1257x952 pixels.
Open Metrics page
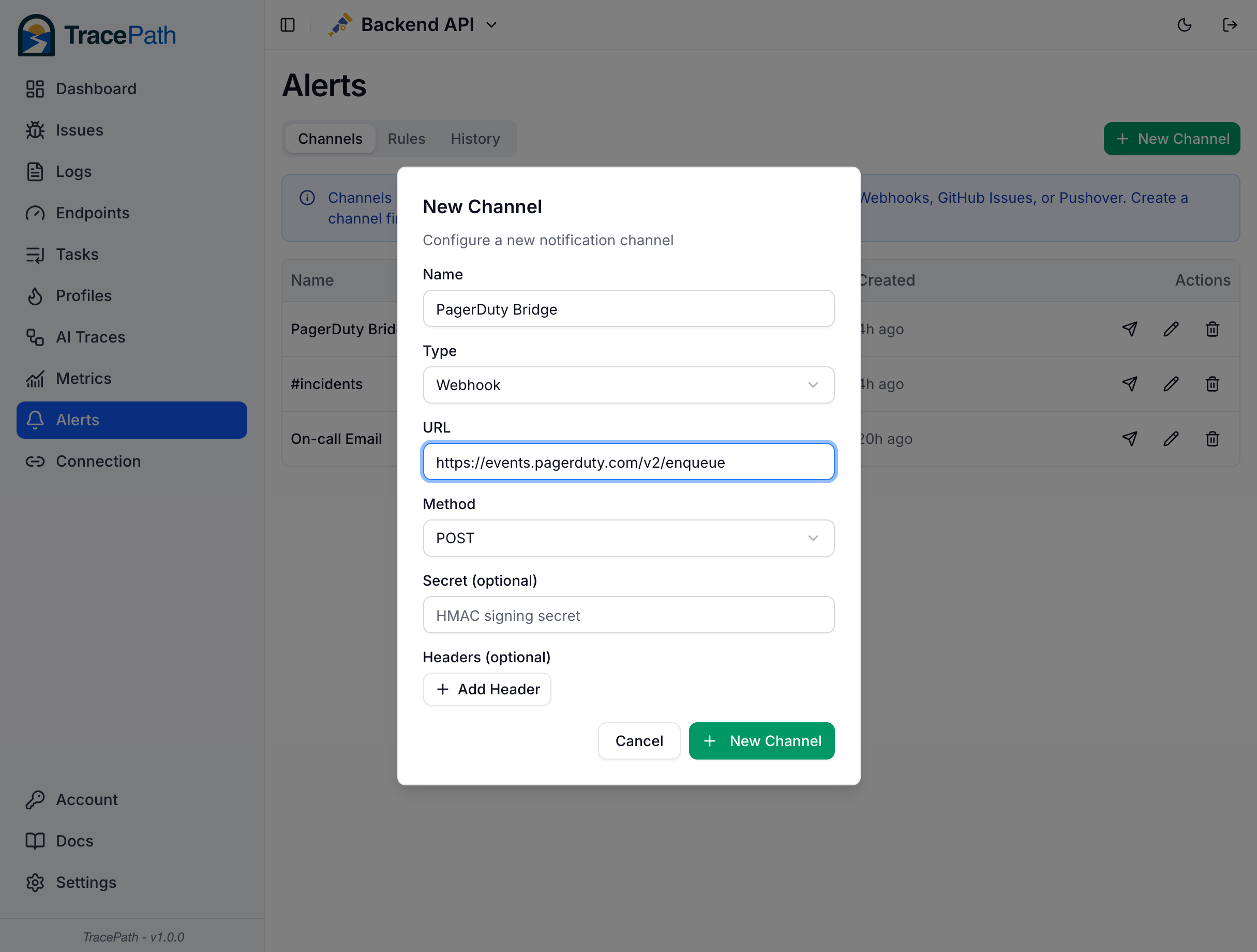coord(132,379)
